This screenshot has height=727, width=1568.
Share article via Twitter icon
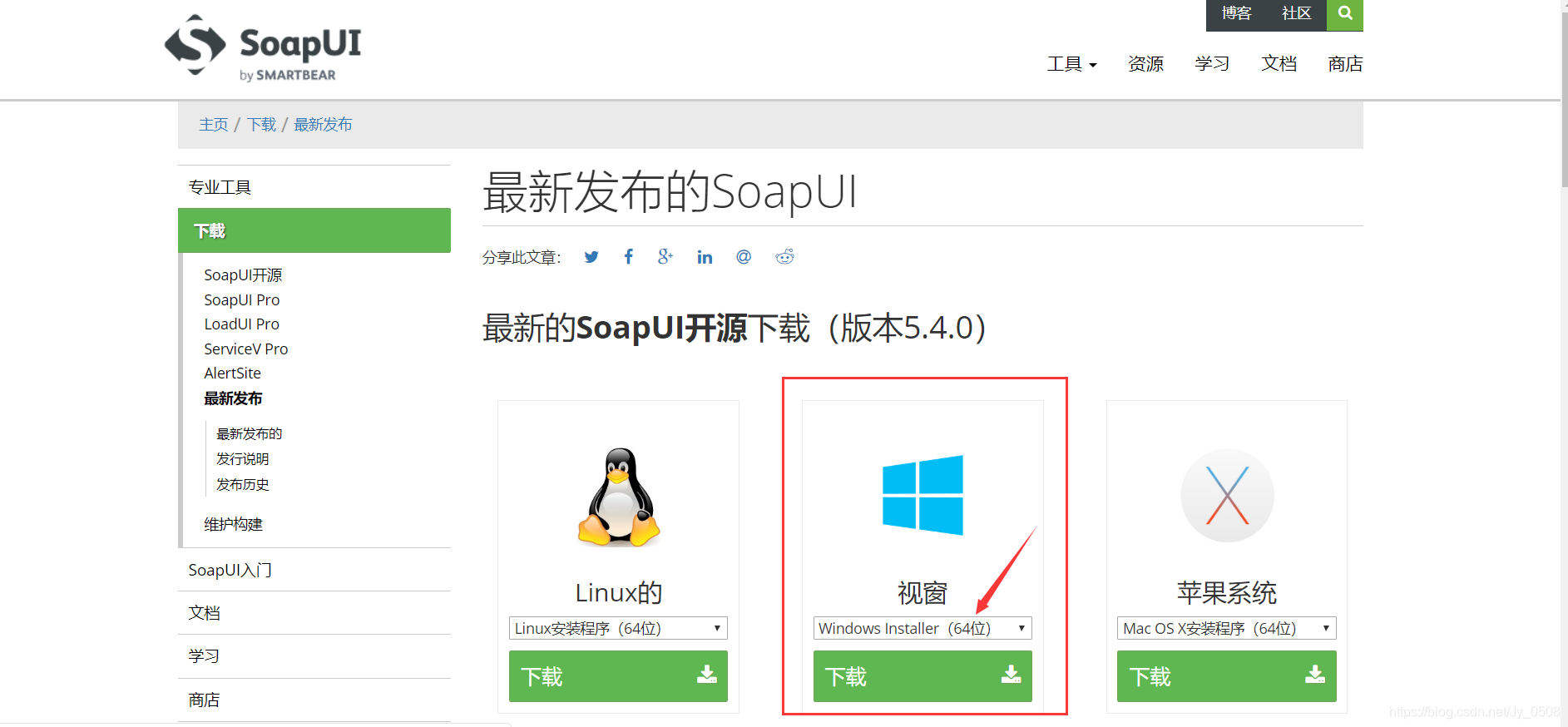[x=591, y=257]
